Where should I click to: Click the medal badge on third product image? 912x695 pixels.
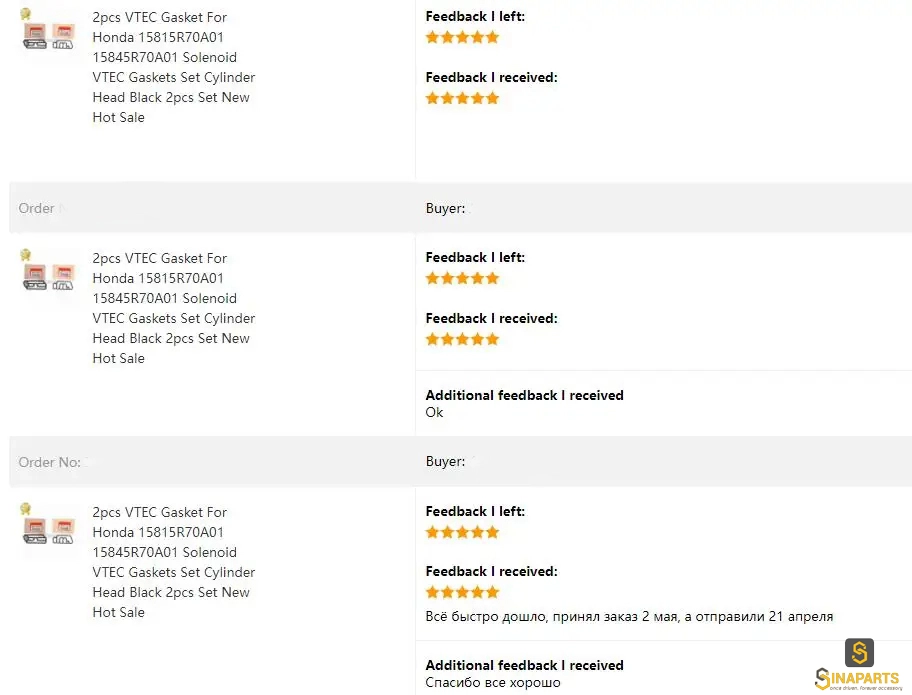click(26, 509)
